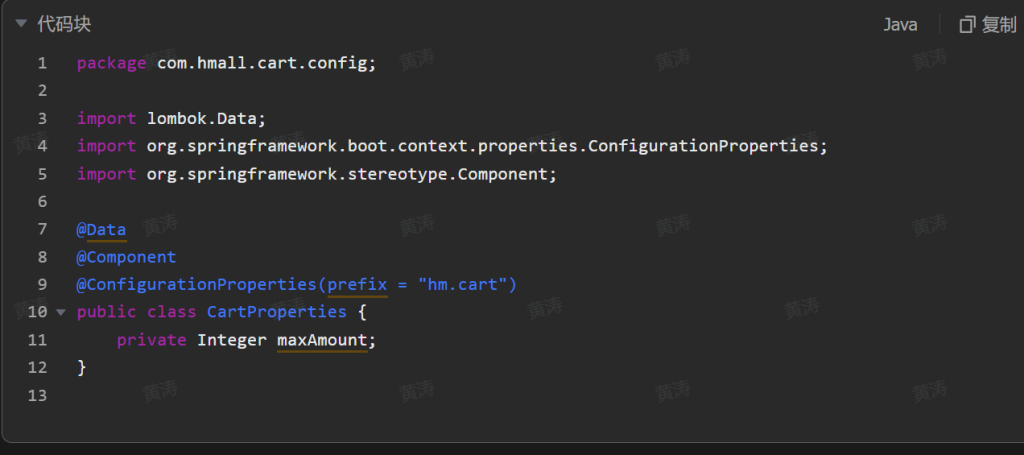Click the @Component annotation on line 8
The height and width of the screenshot is (455, 1024).
(x=126, y=257)
